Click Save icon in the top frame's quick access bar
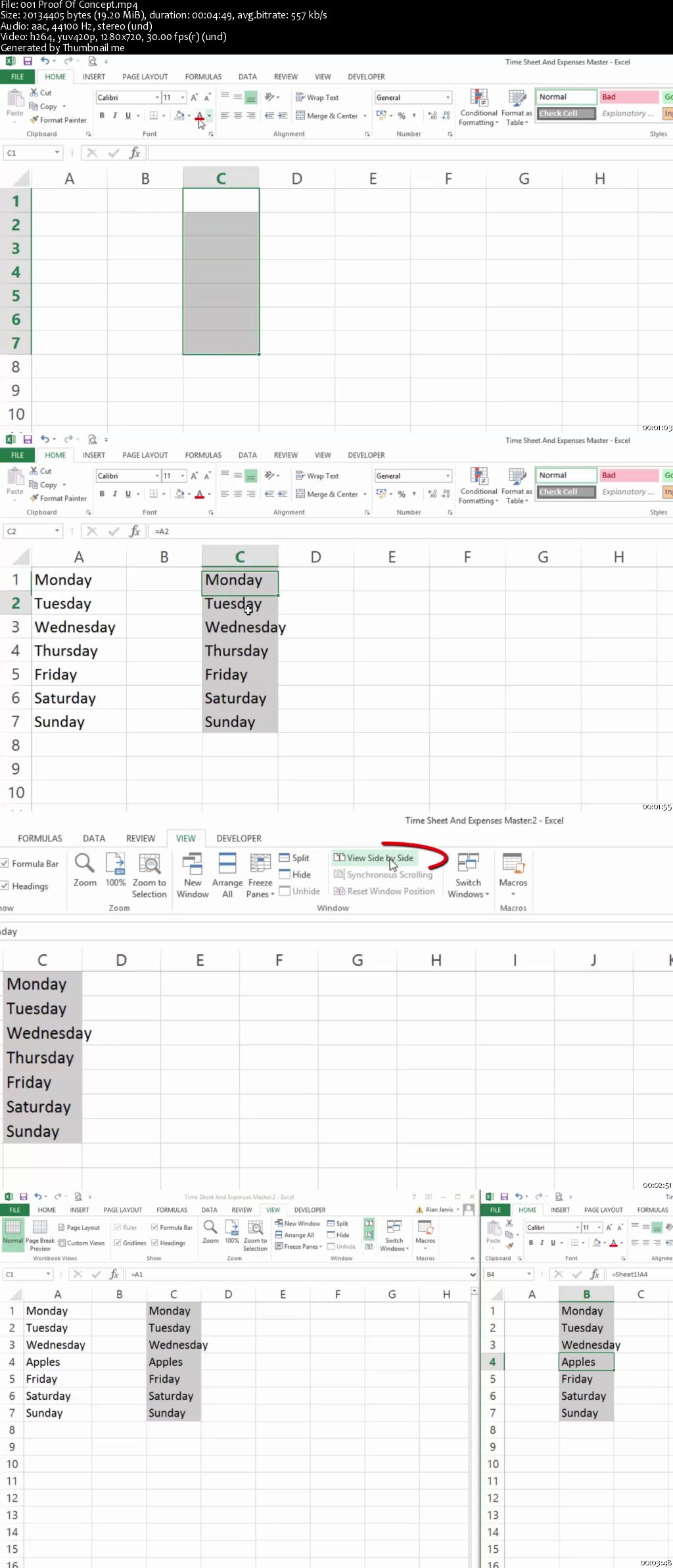Image resolution: width=673 pixels, height=1568 pixels. click(28, 61)
